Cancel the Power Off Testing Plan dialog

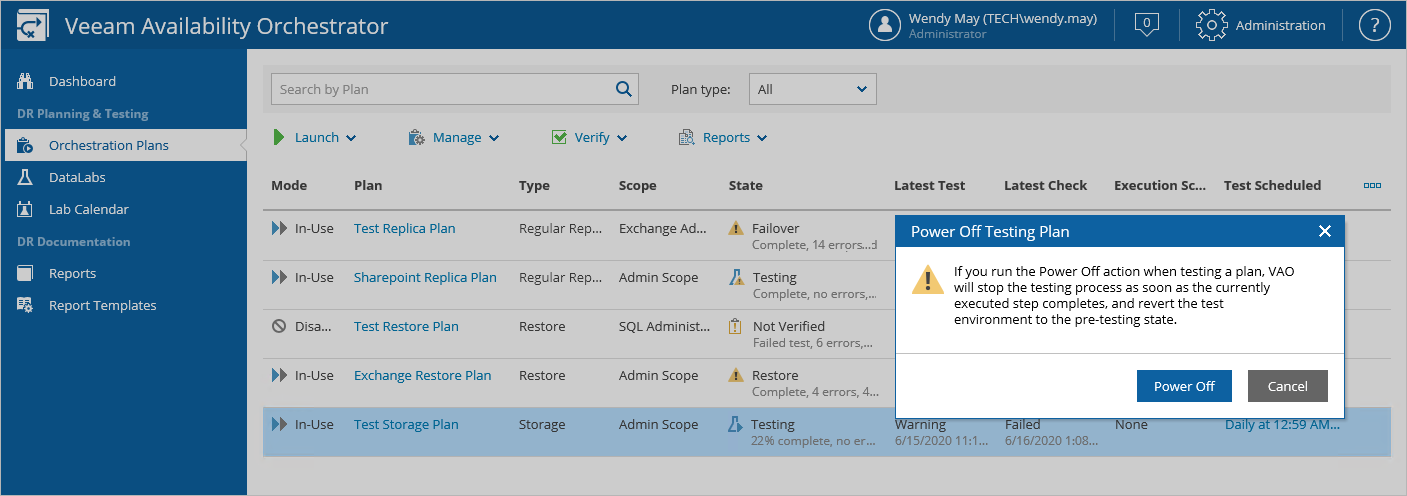point(1287,386)
